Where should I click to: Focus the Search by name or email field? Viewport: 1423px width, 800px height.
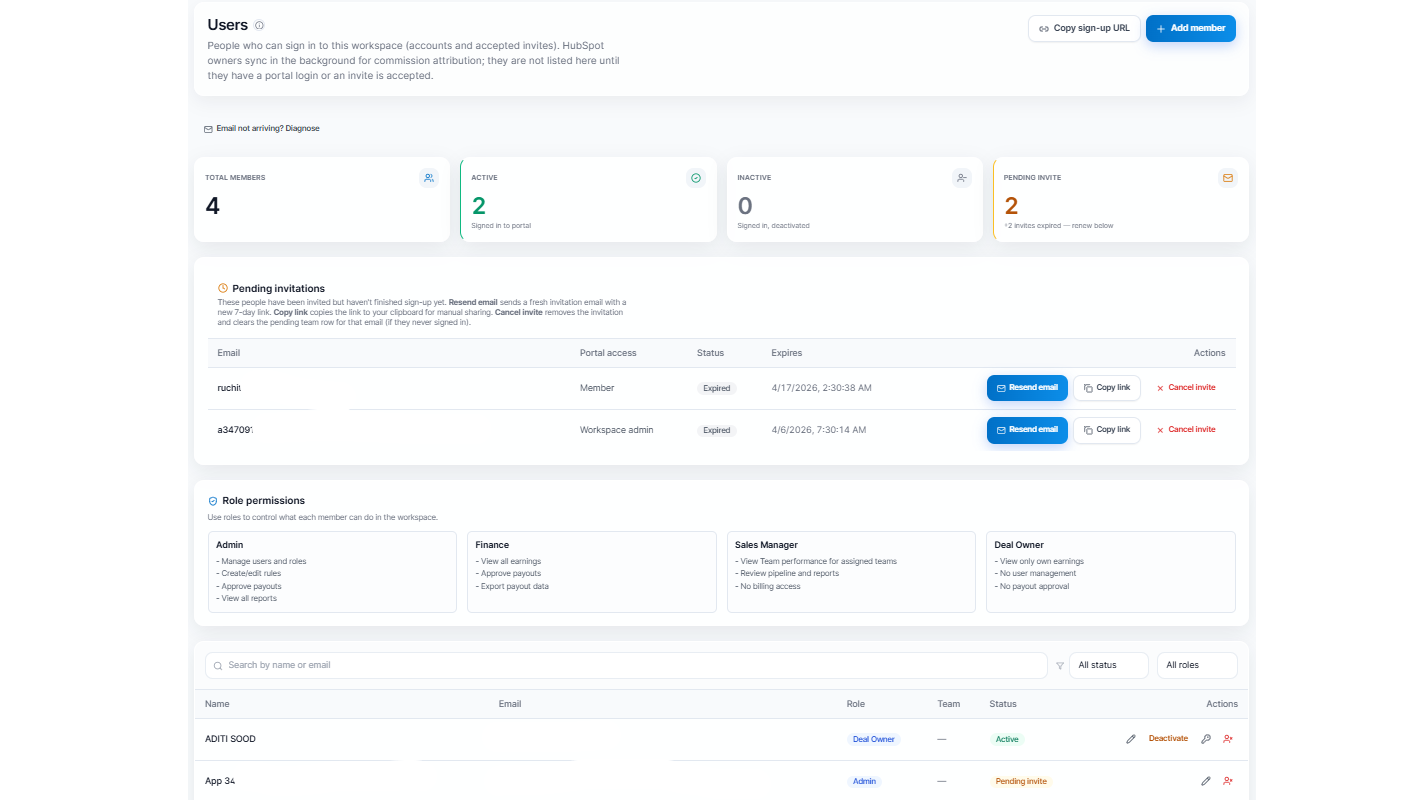[626, 665]
